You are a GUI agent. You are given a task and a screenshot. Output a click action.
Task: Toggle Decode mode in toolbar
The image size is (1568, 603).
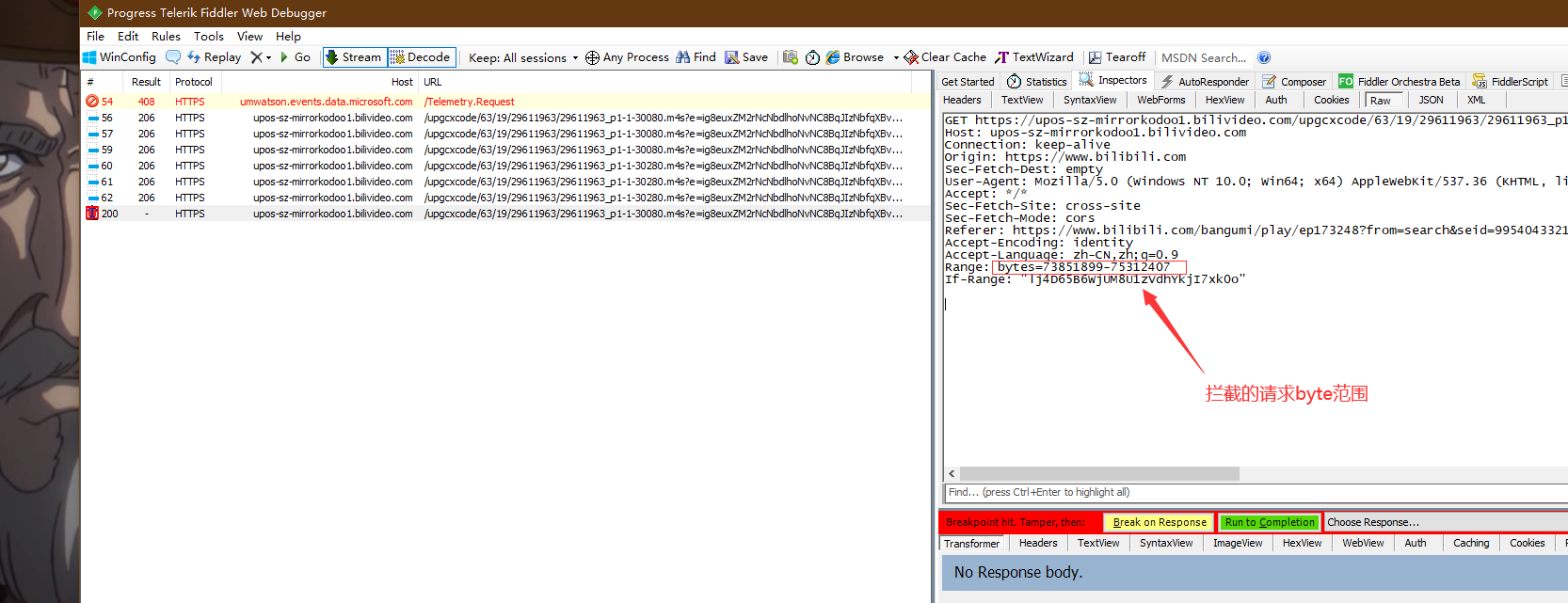click(421, 57)
